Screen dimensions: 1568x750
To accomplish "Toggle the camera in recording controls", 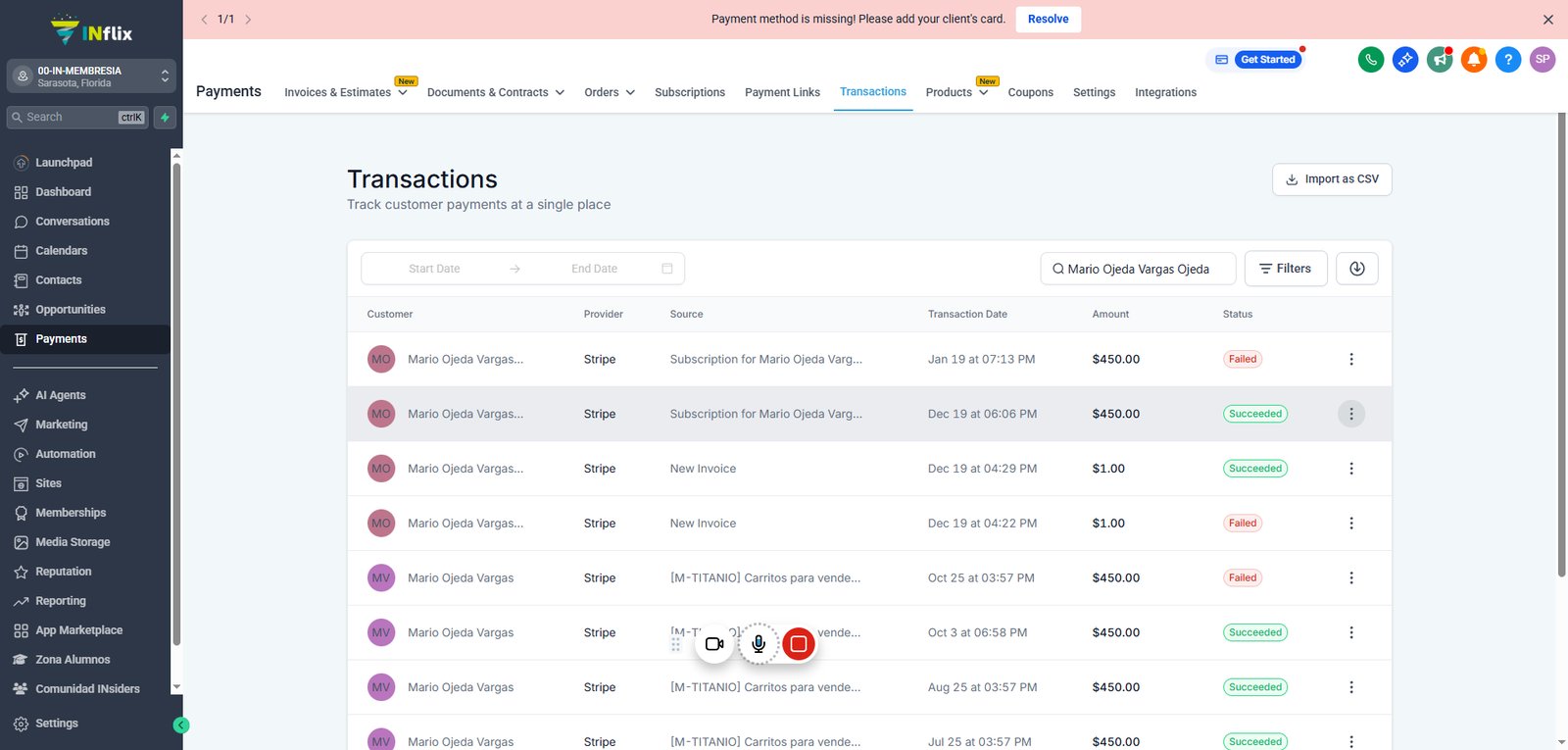I will pyautogui.click(x=714, y=644).
